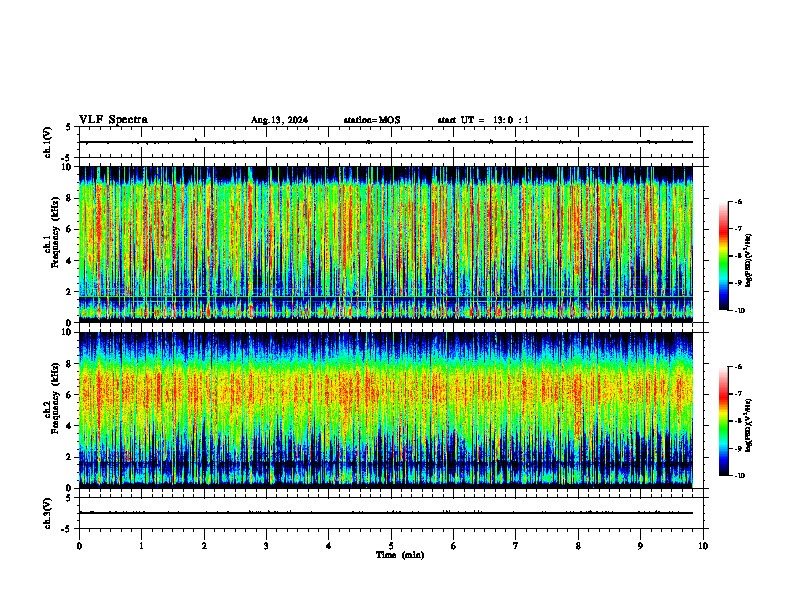Click the ch.2 spectrogram color scale bar
Image resolution: width=792 pixels, height=612 pixels.
click(x=723, y=421)
